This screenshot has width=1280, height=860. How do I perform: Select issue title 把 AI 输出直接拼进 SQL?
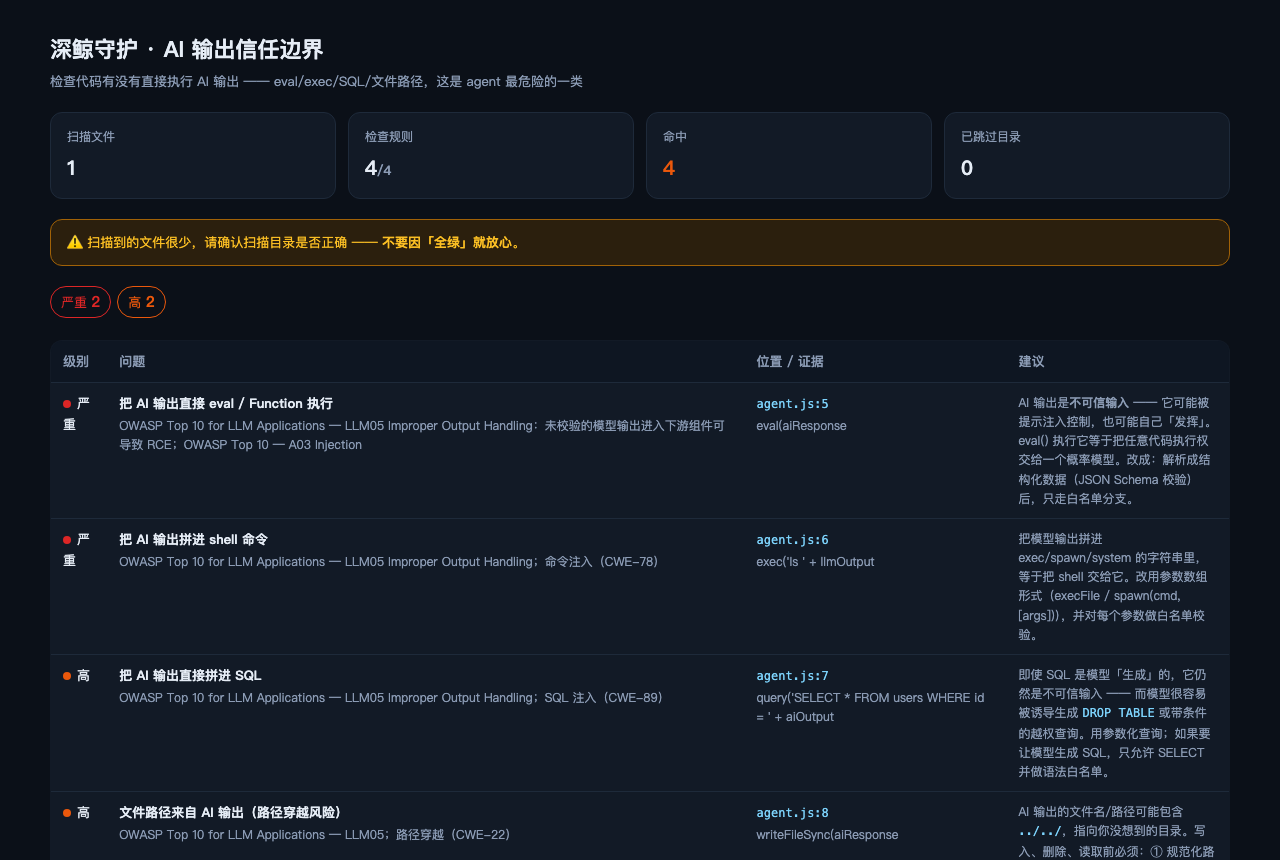pyautogui.click(x=190, y=676)
